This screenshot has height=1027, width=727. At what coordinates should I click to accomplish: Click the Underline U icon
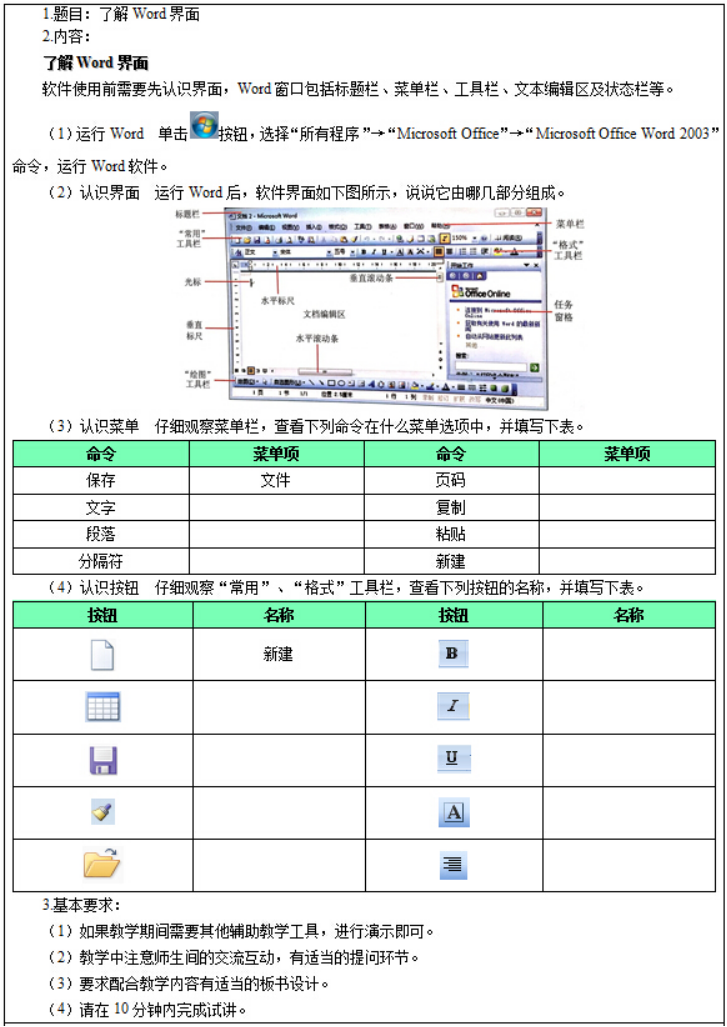tap(453, 758)
